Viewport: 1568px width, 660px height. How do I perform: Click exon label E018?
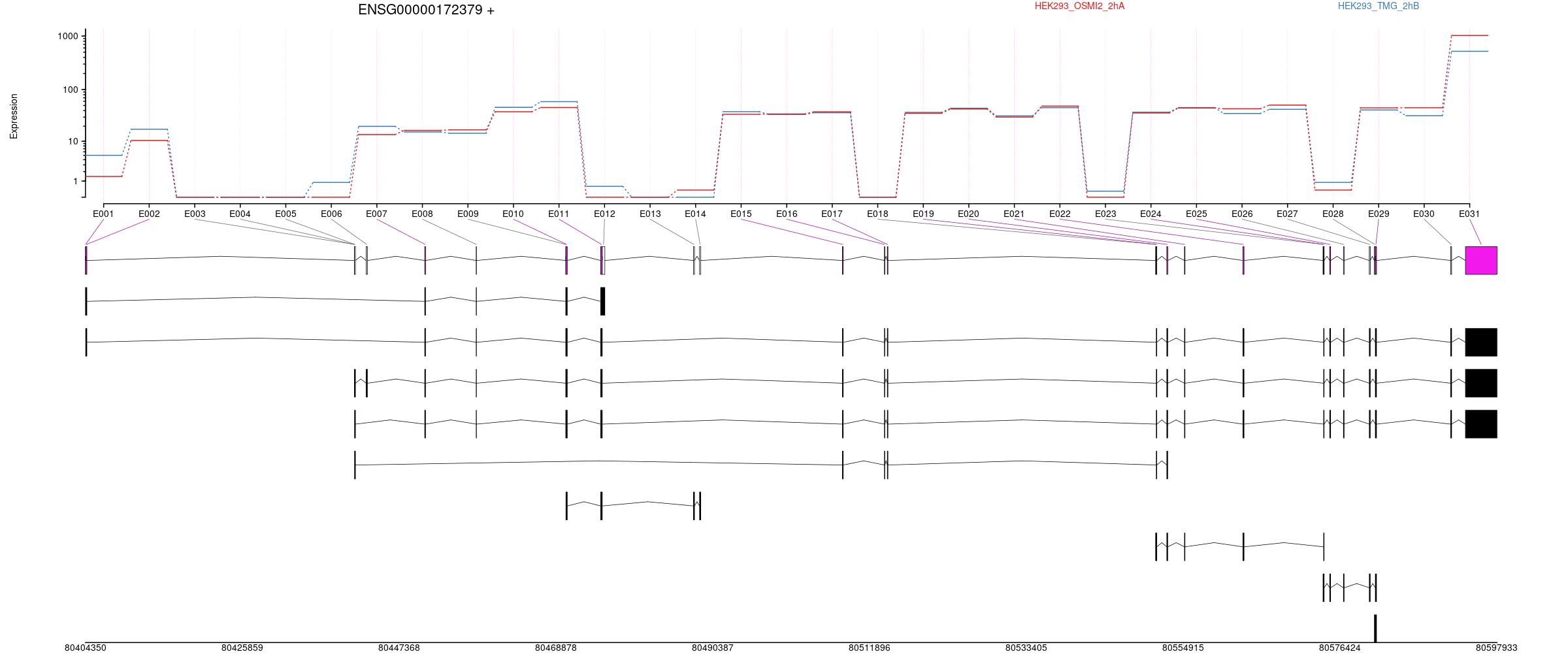coord(877,214)
